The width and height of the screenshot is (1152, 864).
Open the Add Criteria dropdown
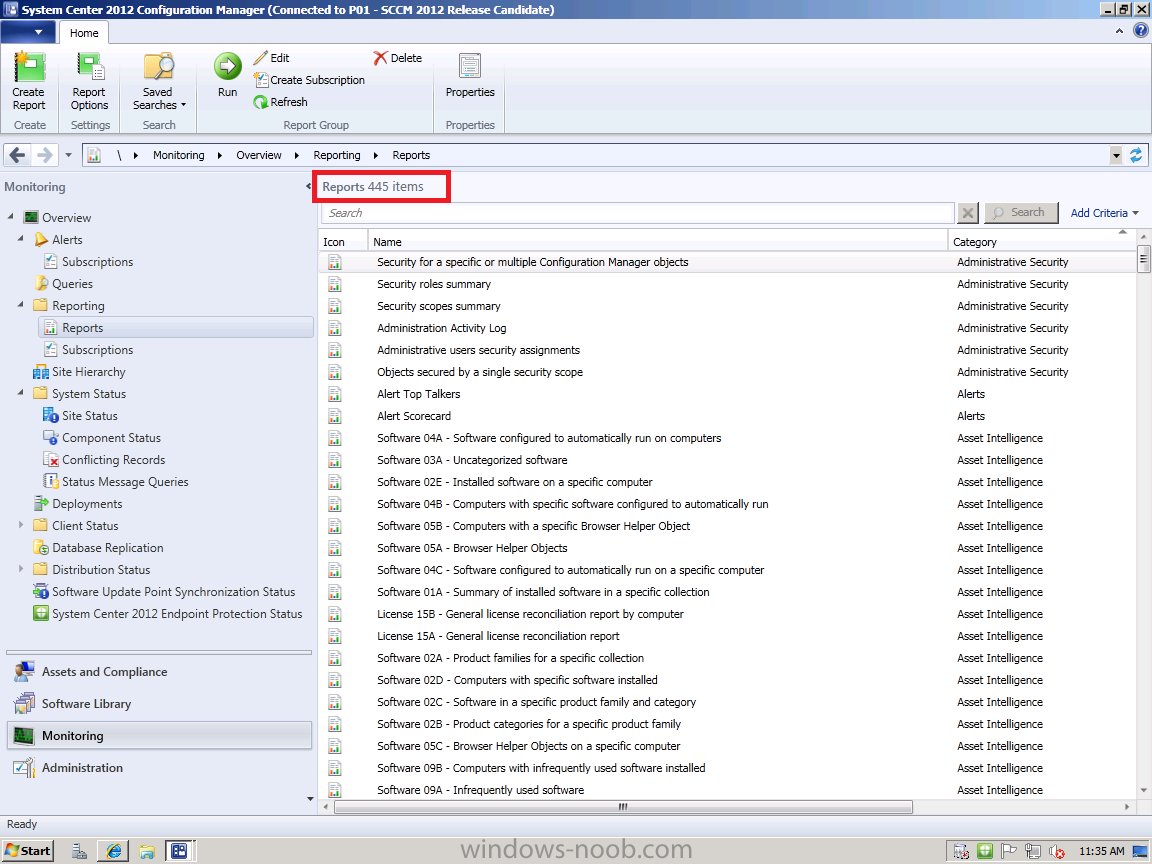point(1104,213)
